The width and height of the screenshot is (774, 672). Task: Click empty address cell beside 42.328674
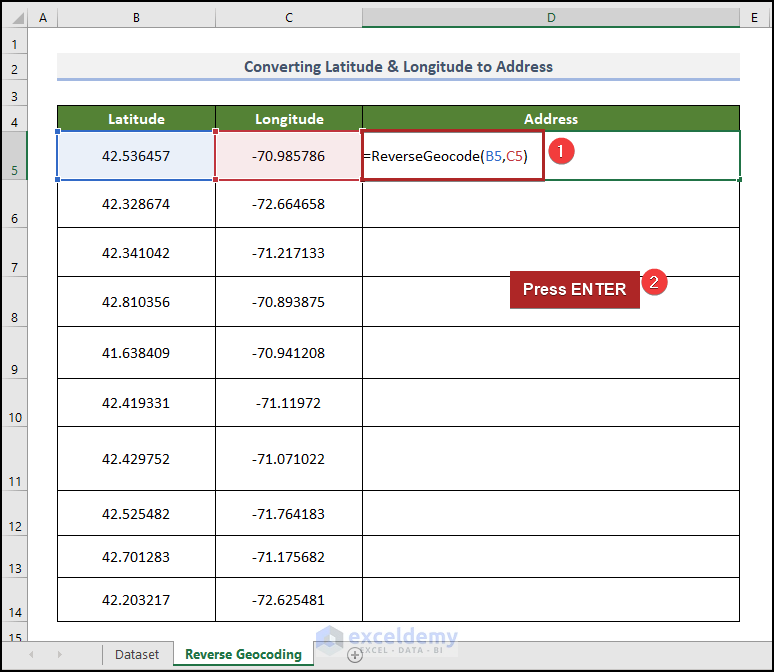coord(551,204)
